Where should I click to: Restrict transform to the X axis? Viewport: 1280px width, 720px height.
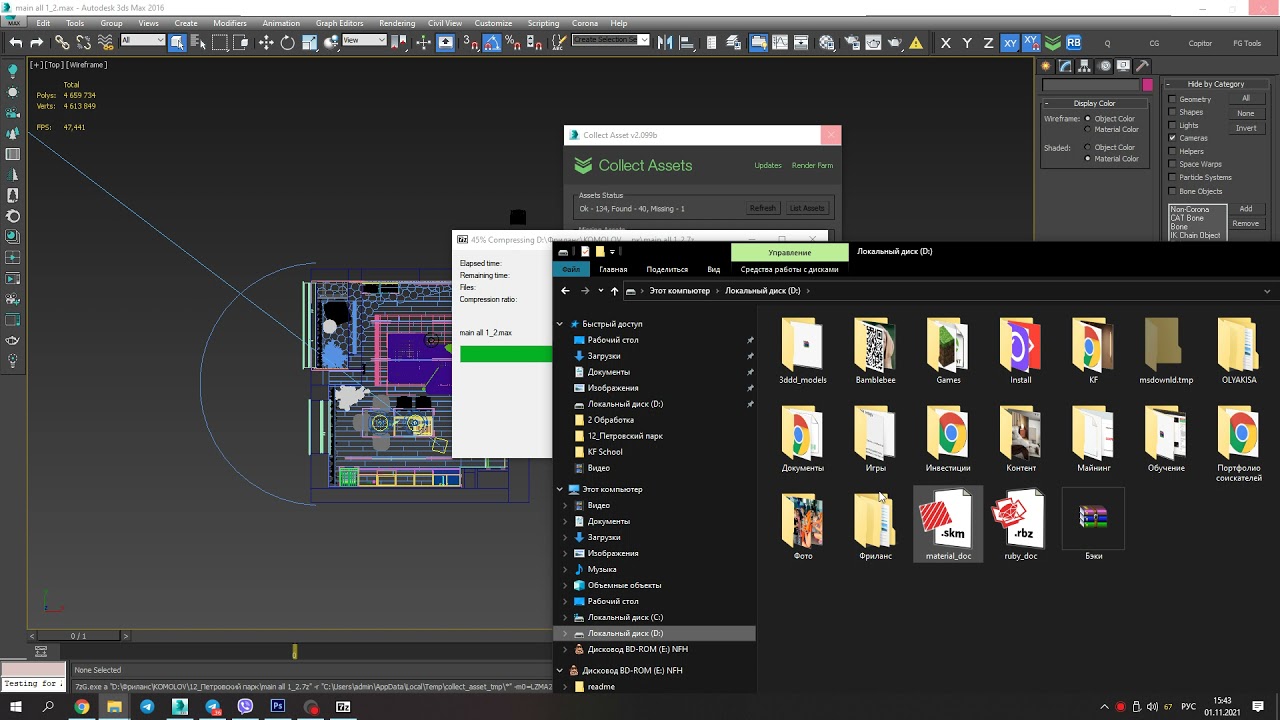[946, 43]
